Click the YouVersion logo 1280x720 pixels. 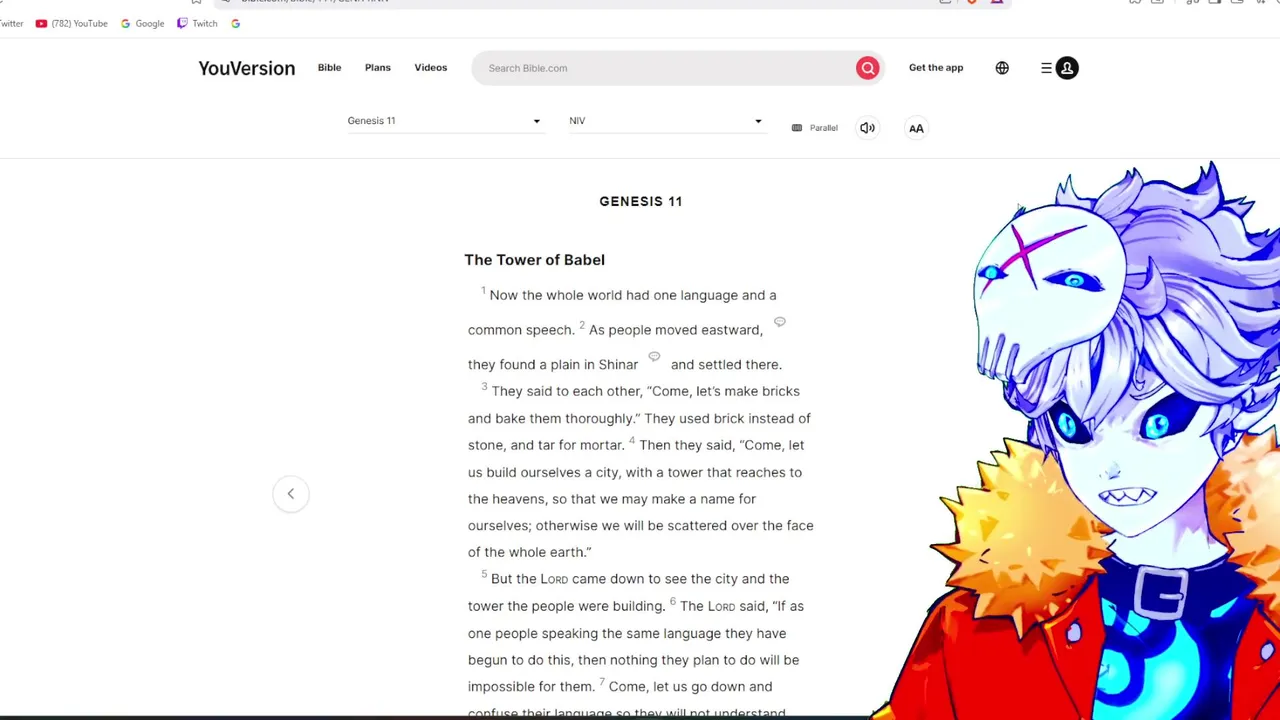point(247,68)
